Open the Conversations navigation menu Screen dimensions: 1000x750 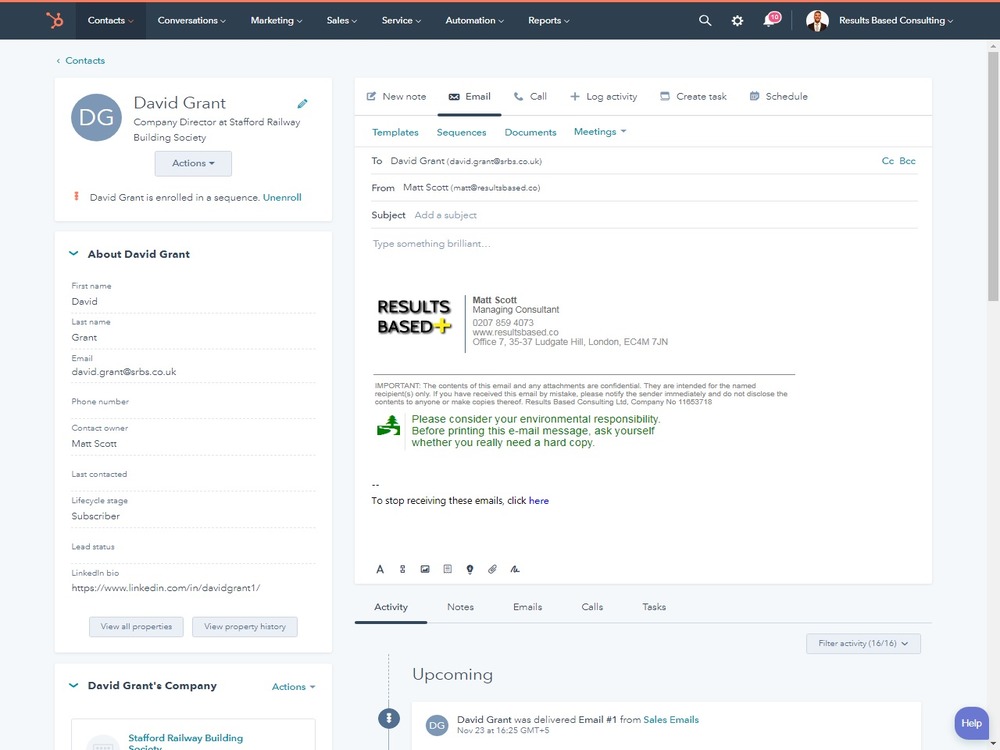click(x=191, y=20)
